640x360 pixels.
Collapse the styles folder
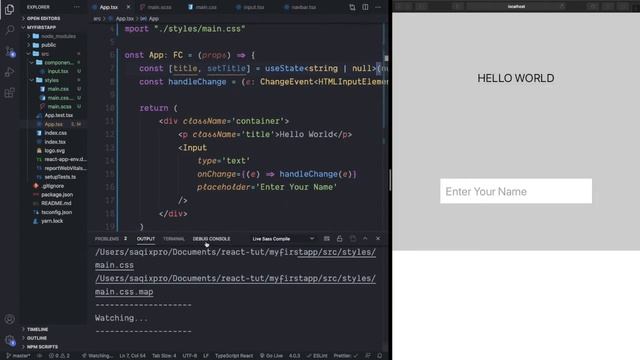point(51,80)
